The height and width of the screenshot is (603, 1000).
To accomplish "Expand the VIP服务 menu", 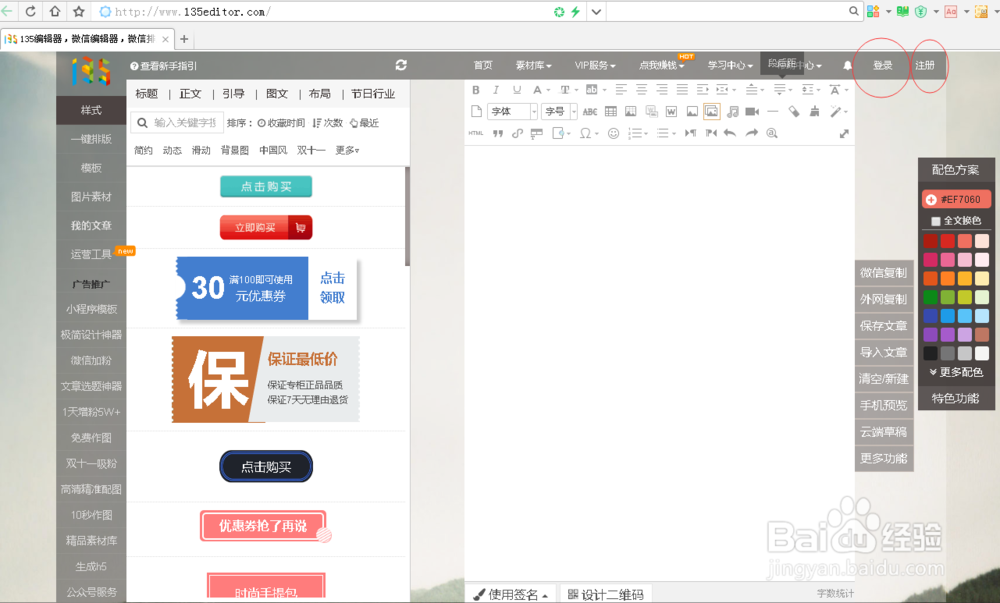I will (594, 66).
